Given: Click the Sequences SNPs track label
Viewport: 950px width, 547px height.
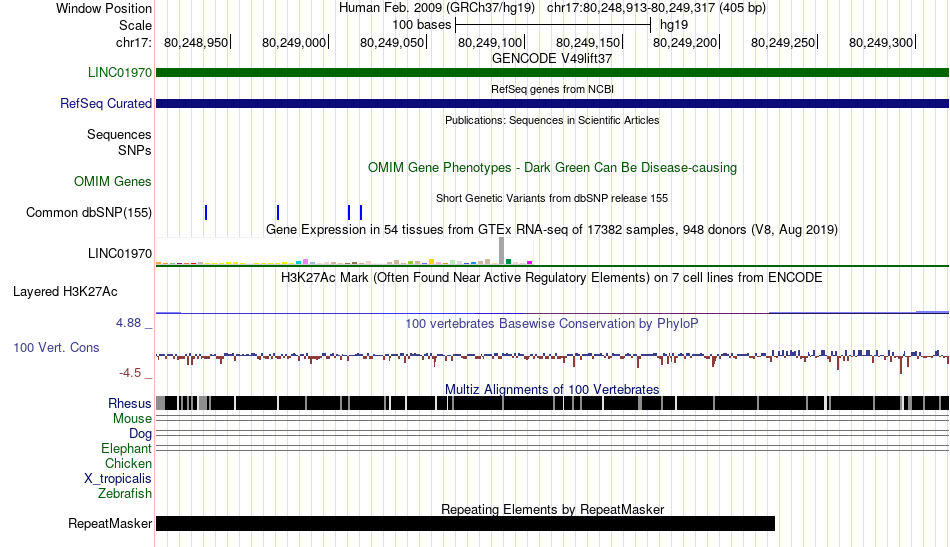Looking at the screenshot, I should click(119, 142).
